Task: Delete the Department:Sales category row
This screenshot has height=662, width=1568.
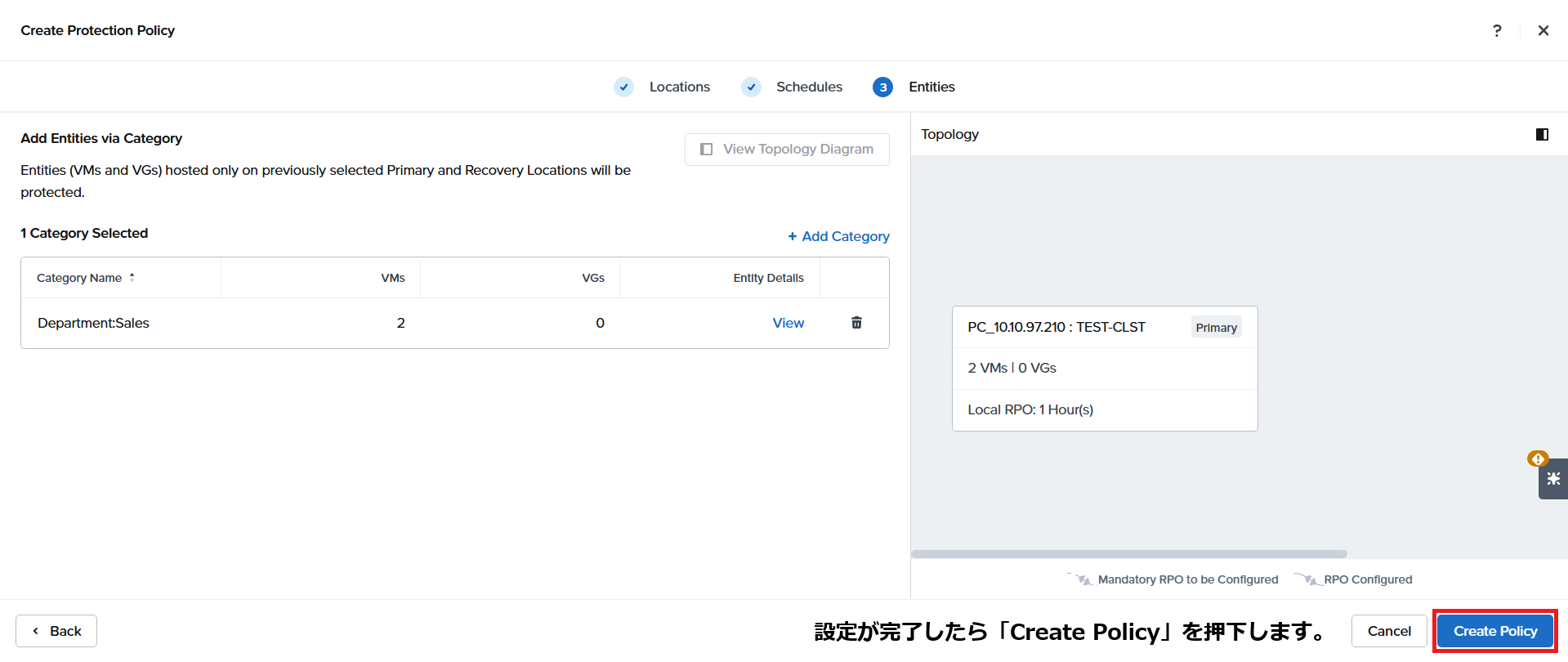Action: click(x=856, y=323)
